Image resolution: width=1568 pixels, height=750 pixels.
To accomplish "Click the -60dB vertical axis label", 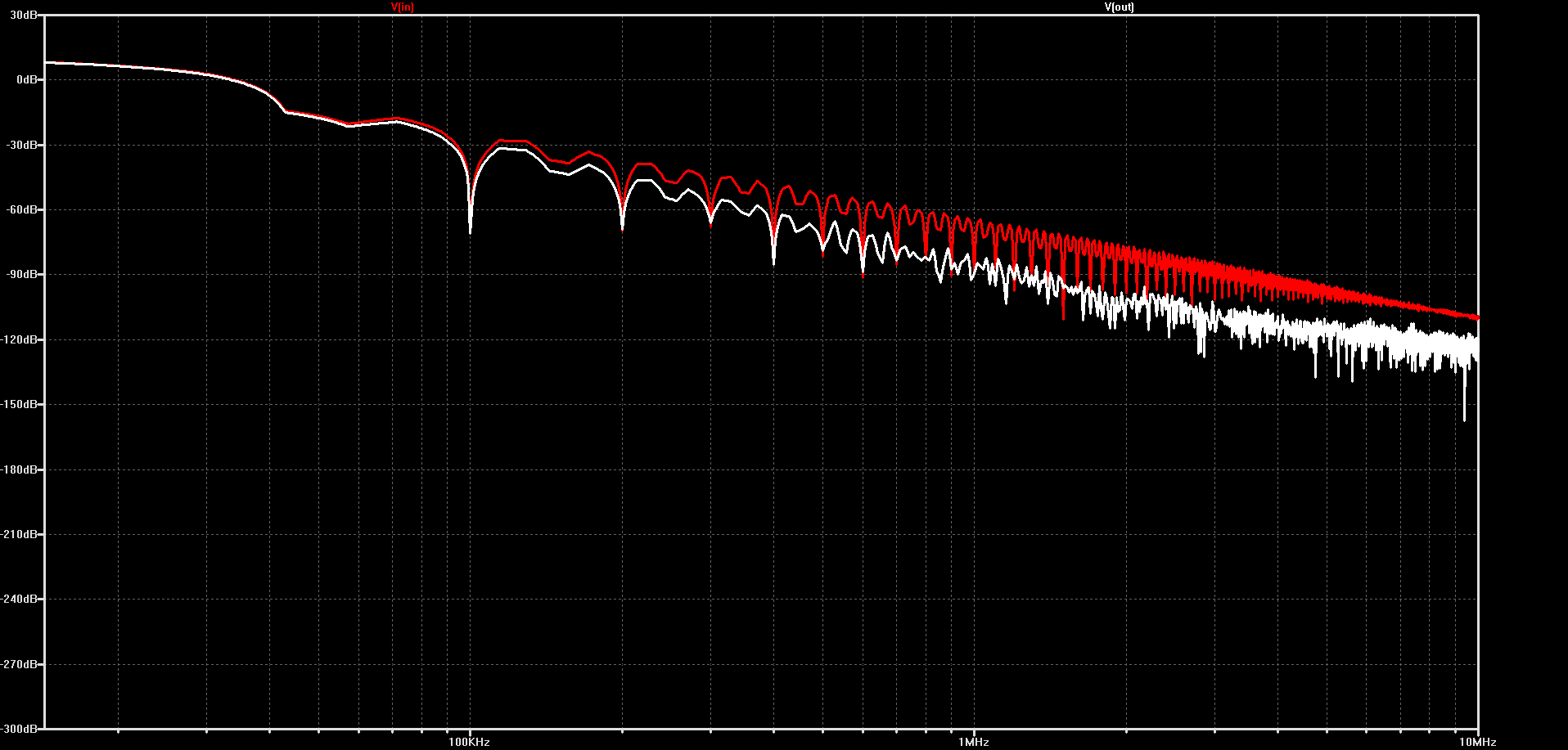I will pyautogui.click(x=21, y=209).
